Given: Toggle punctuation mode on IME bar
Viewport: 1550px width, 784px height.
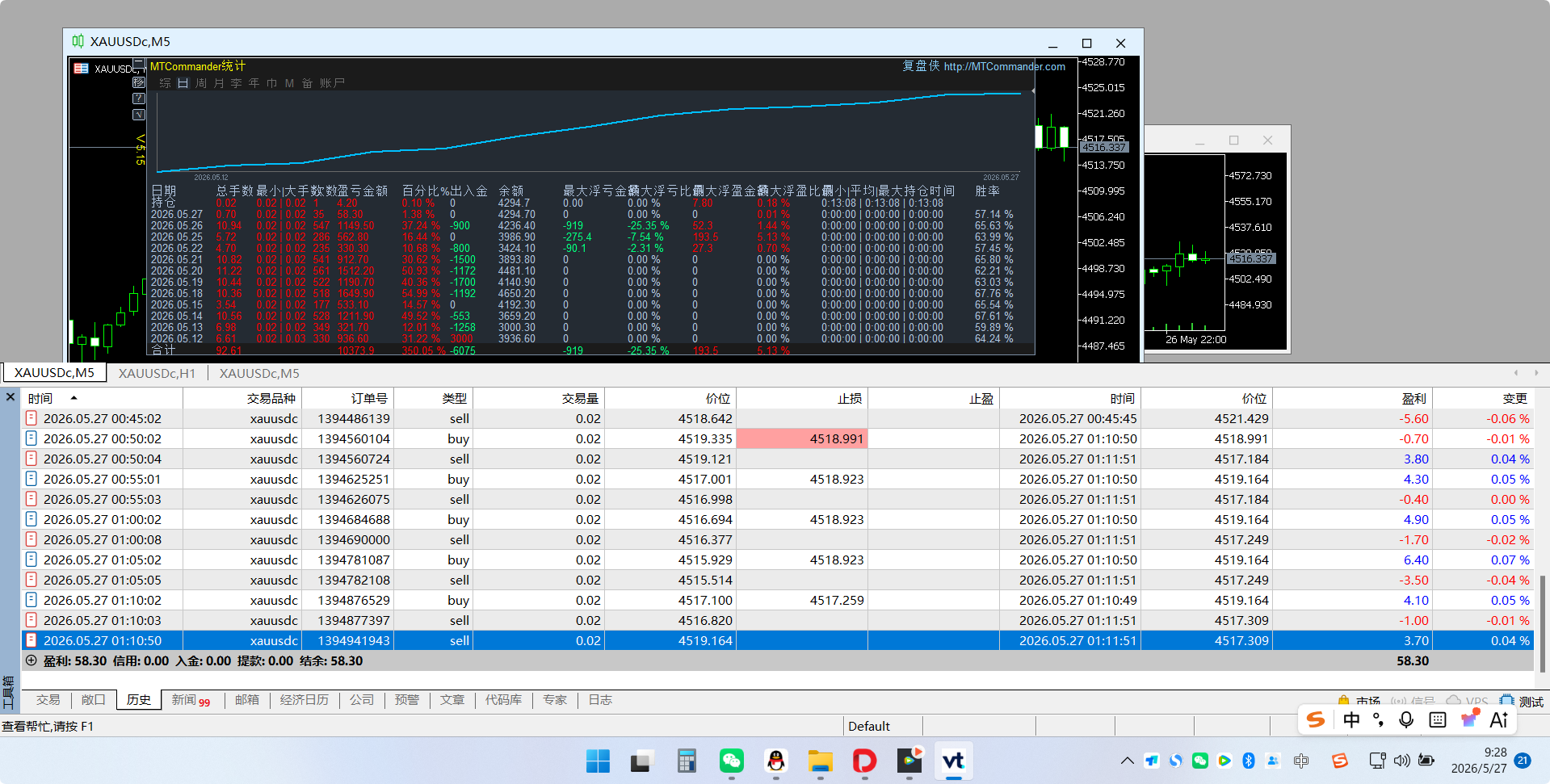Looking at the screenshot, I should point(1379,719).
